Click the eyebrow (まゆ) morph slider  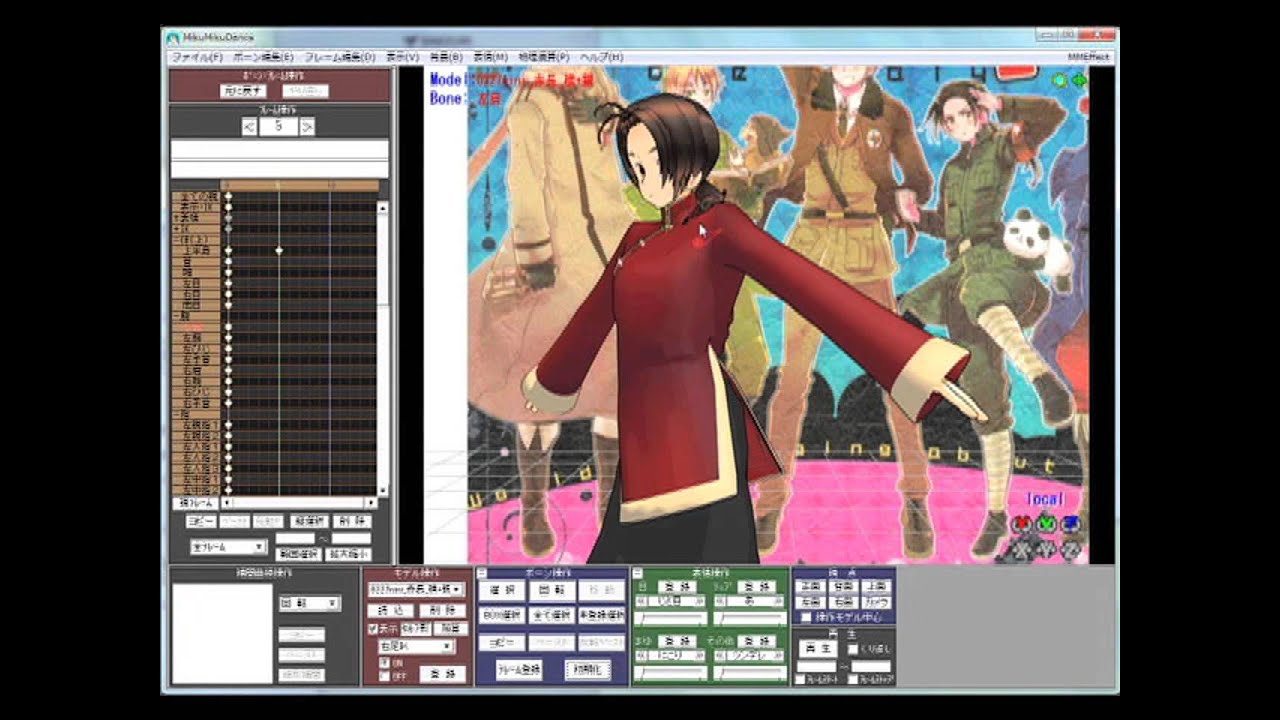(671, 672)
